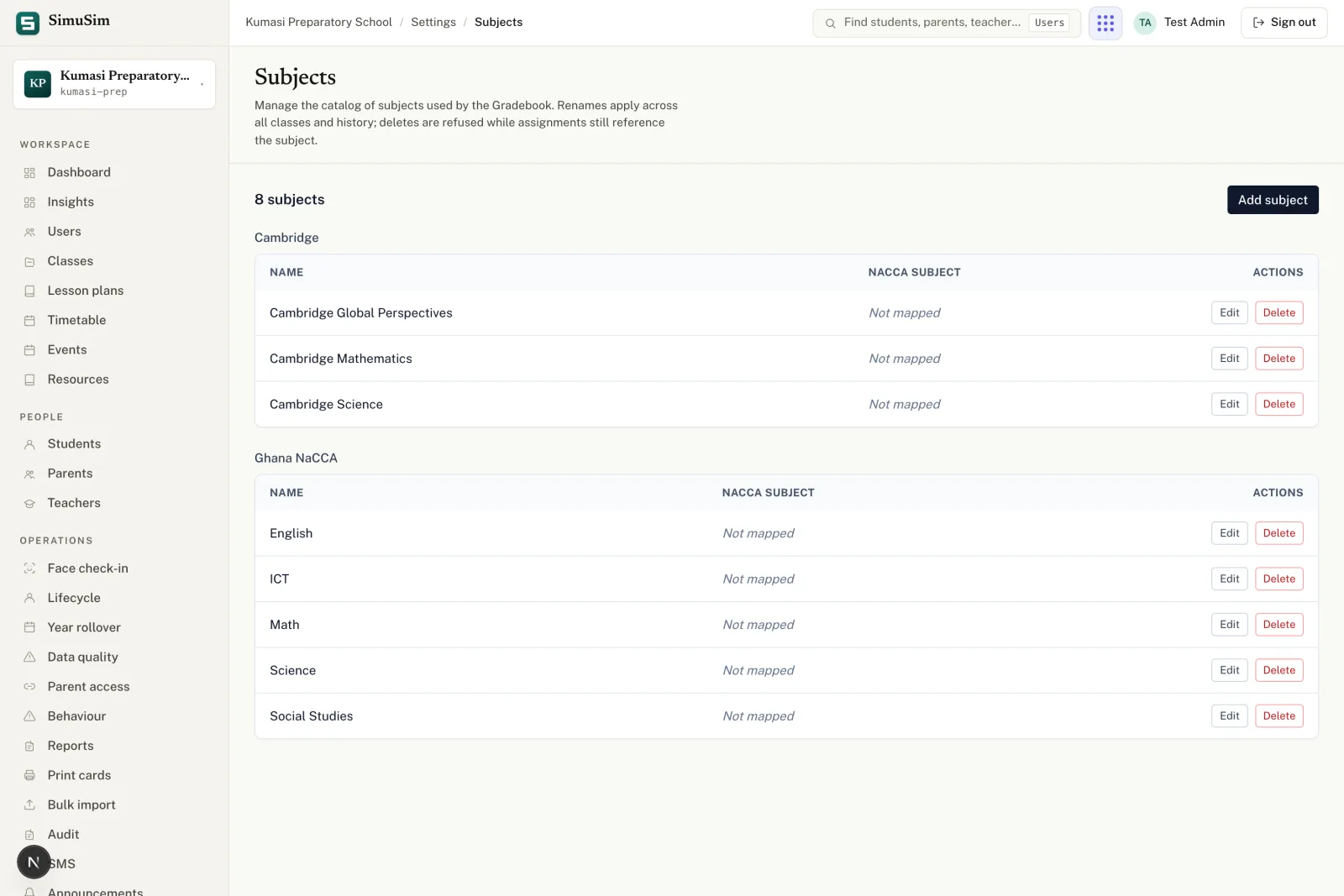The image size is (1344, 896).
Task: Click the Lesson plans sidebar icon
Action: click(x=29, y=291)
